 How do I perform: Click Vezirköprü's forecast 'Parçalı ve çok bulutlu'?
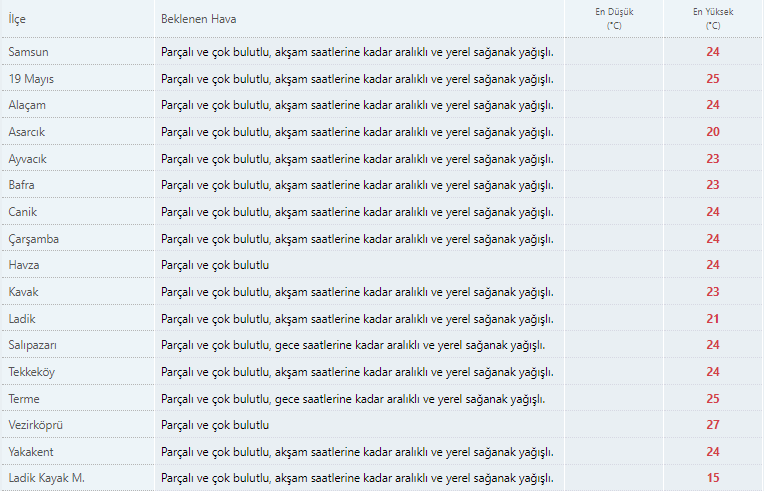215,426
